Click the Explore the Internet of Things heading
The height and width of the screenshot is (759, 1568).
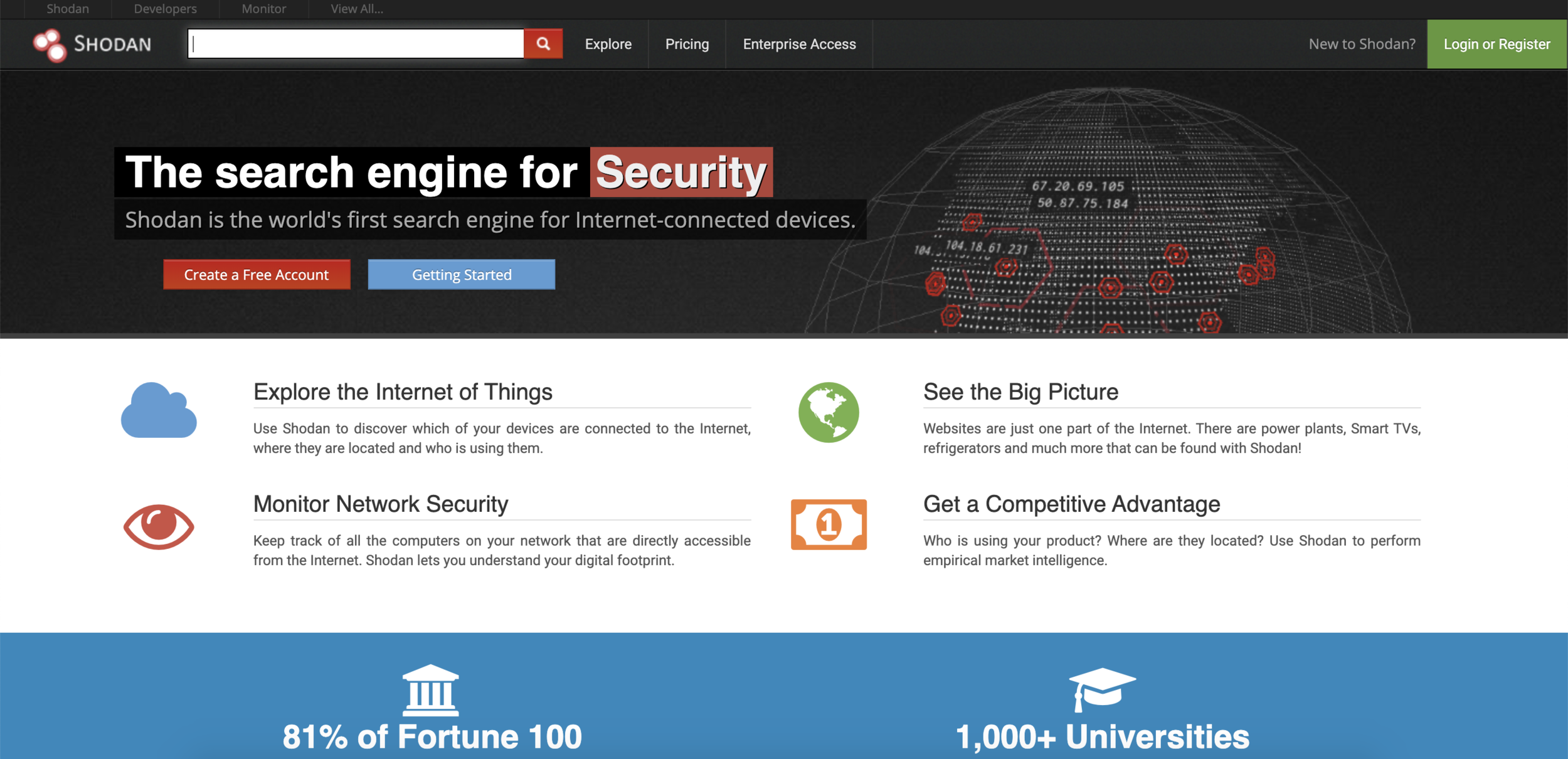[403, 392]
